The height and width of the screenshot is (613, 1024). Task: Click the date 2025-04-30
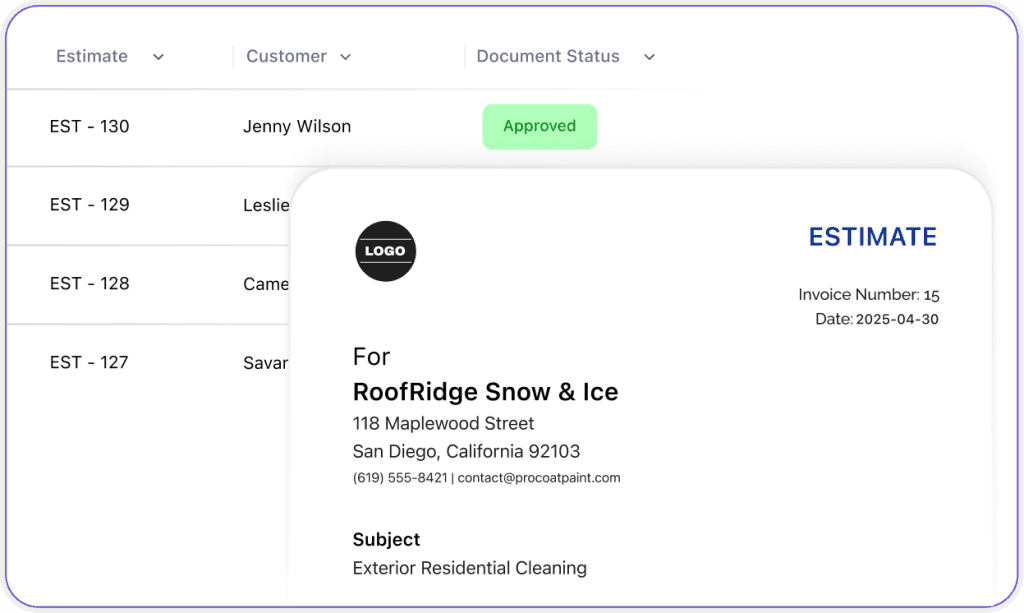897,320
